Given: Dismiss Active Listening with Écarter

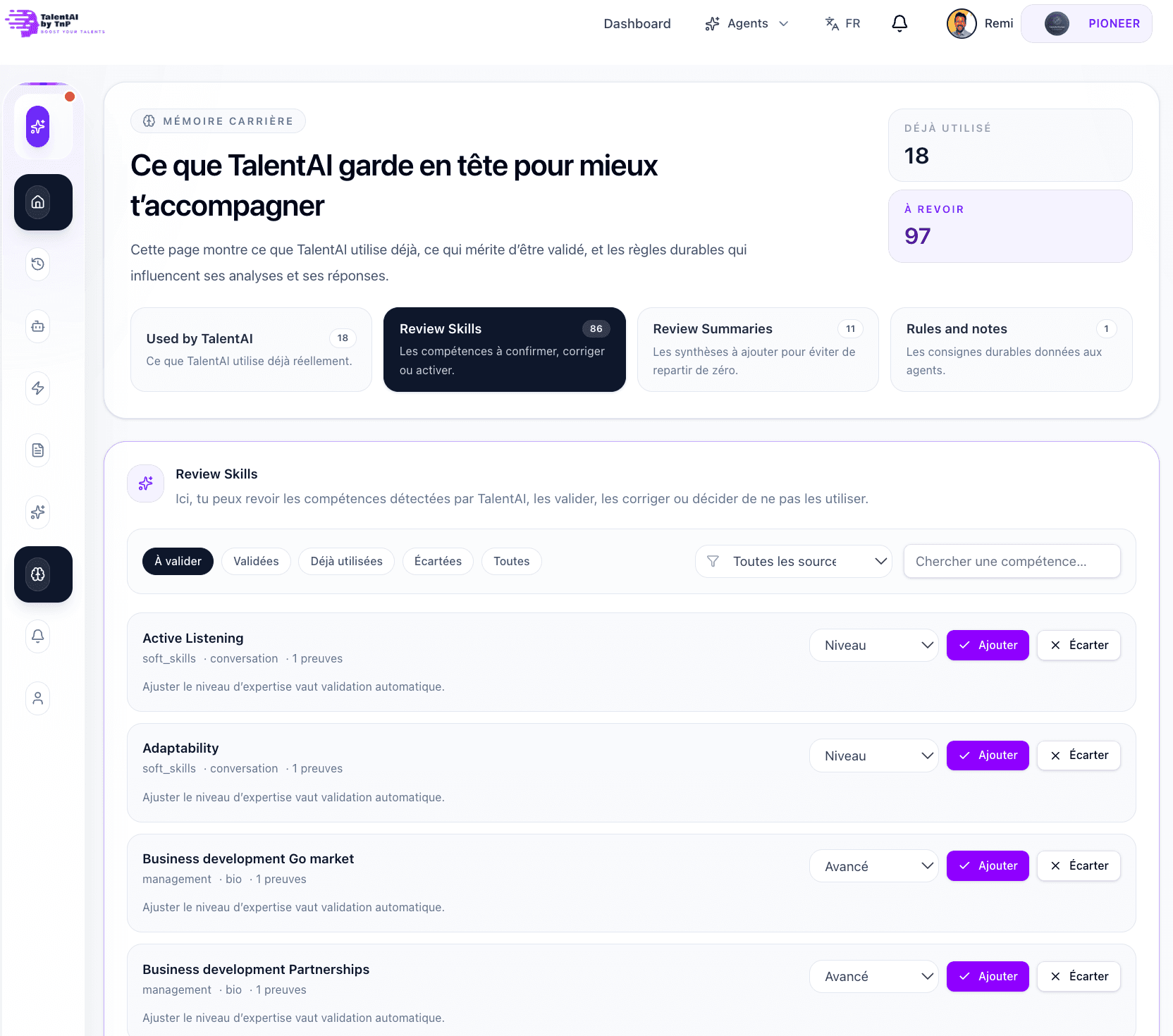Looking at the screenshot, I should (1079, 646).
